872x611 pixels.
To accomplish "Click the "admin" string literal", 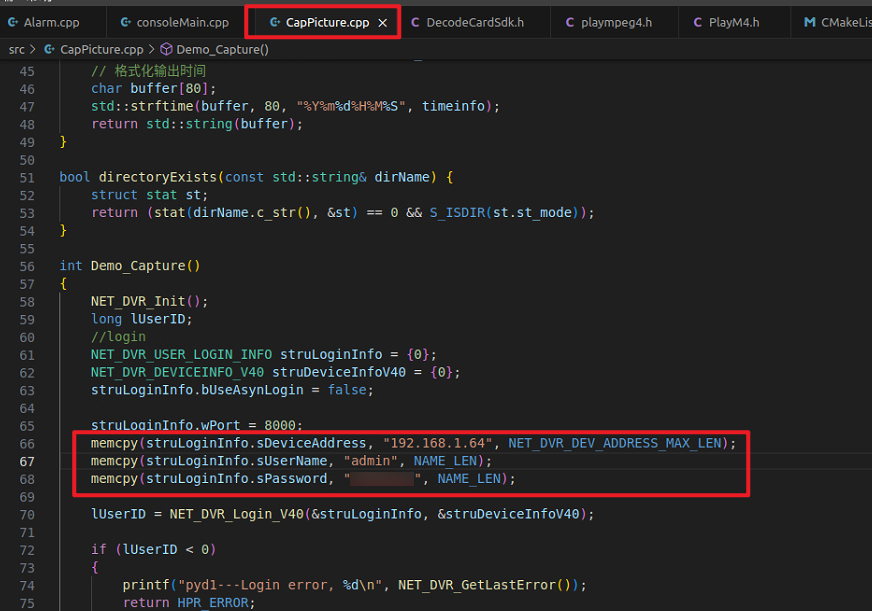I will point(371,461).
